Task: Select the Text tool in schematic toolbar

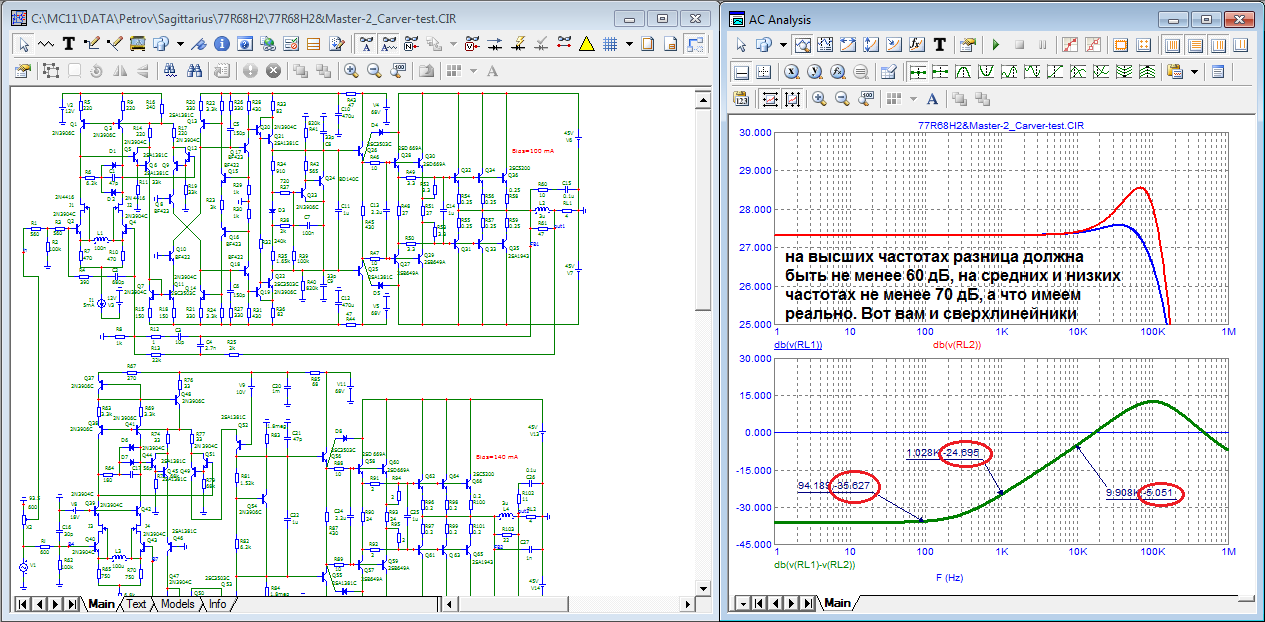Action: tap(69, 44)
